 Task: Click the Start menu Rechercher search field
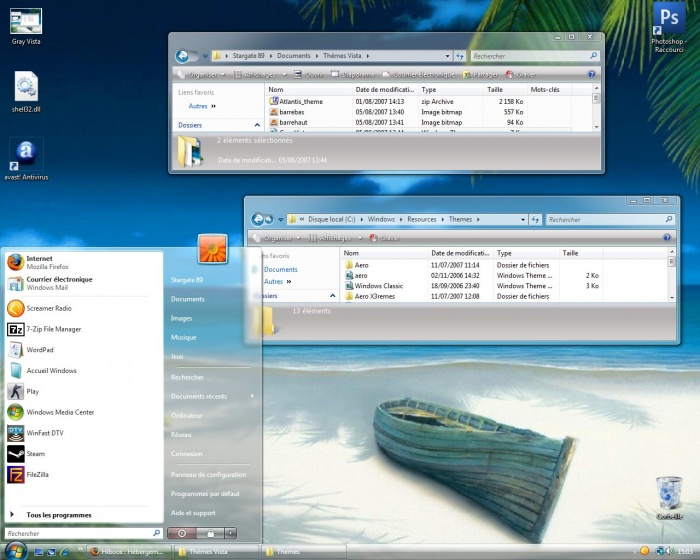pos(78,534)
